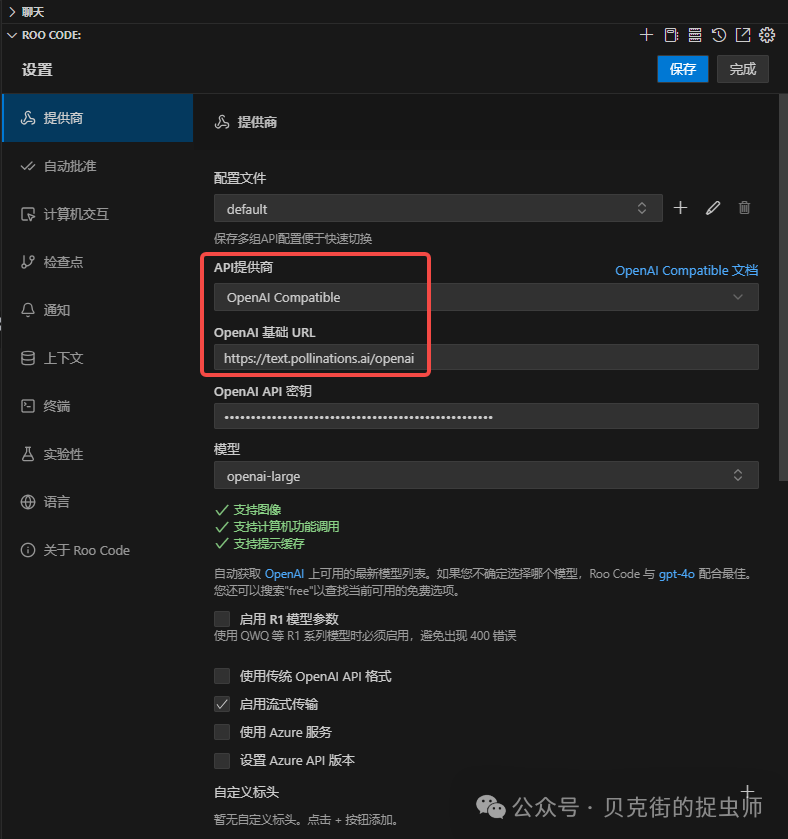Click the 保存 button
Screen dimensions: 788x839
(x=683, y=69)
